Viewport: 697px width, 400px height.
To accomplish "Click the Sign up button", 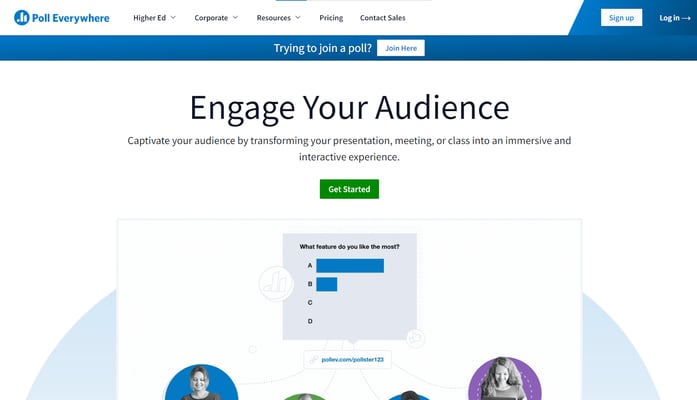I will pos(621,18).
